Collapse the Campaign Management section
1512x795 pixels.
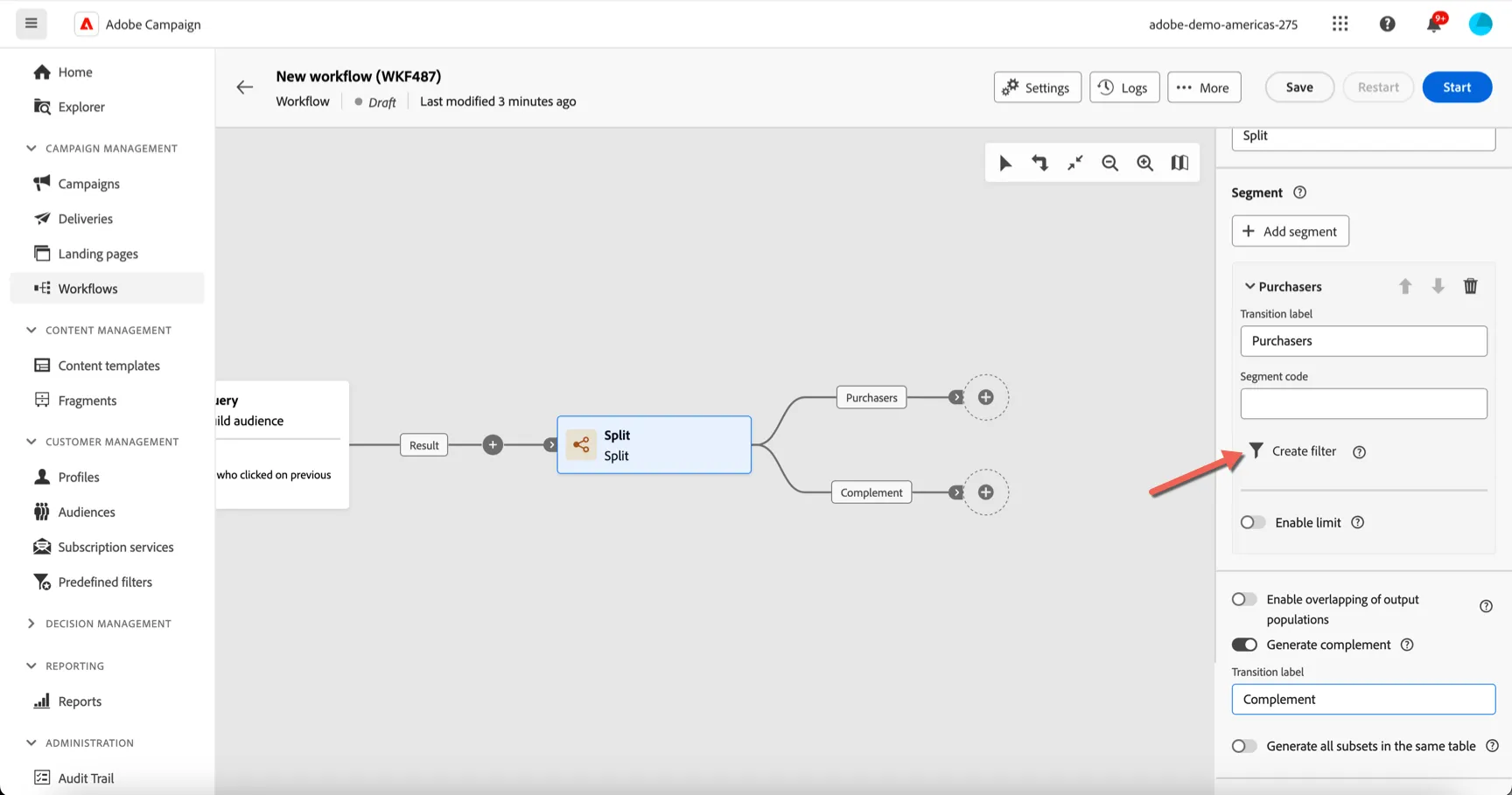pyautogui.click(x=31, y=148)
